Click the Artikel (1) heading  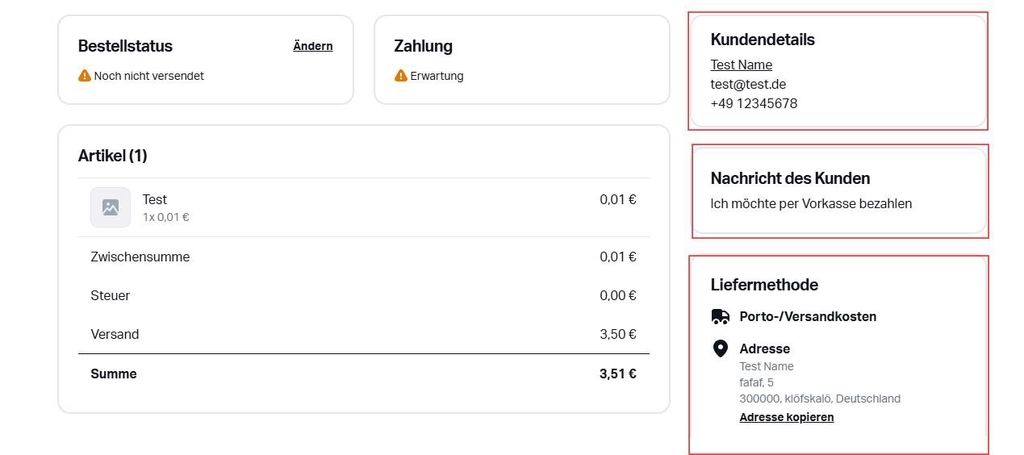pyautogui.click(x=112, y=156)
